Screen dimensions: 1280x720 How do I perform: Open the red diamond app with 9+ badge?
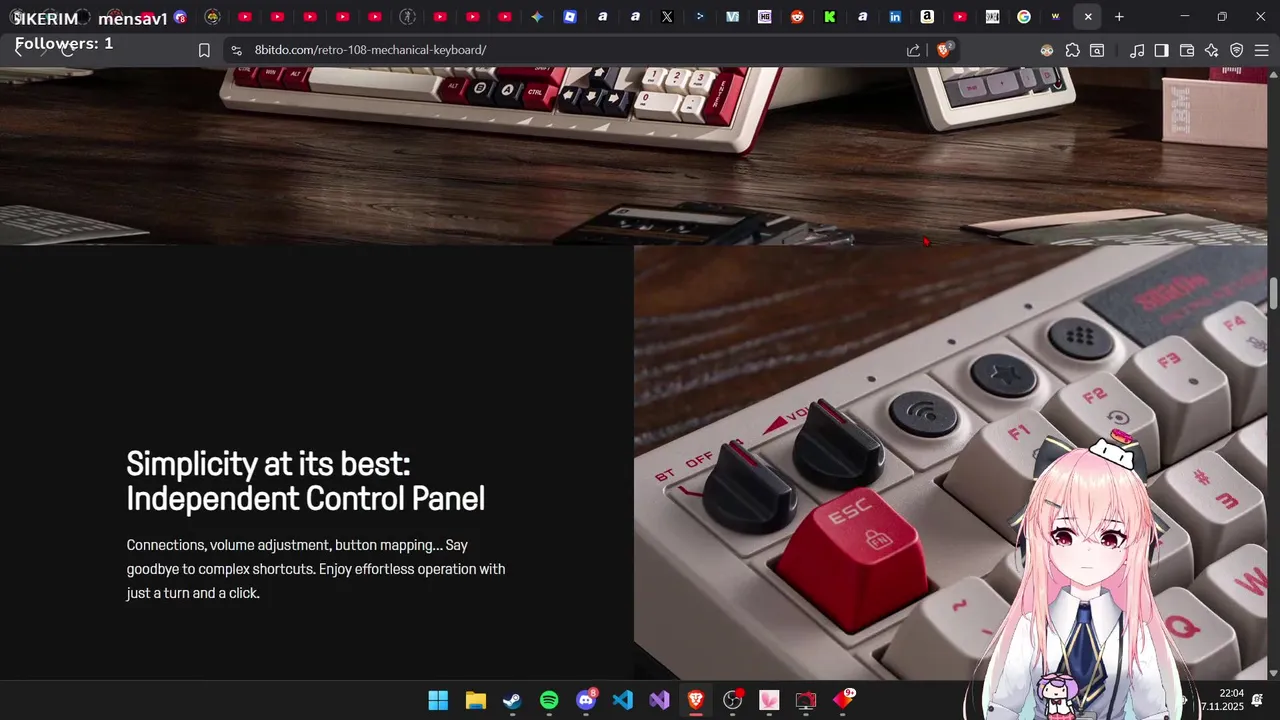(843, 700)
